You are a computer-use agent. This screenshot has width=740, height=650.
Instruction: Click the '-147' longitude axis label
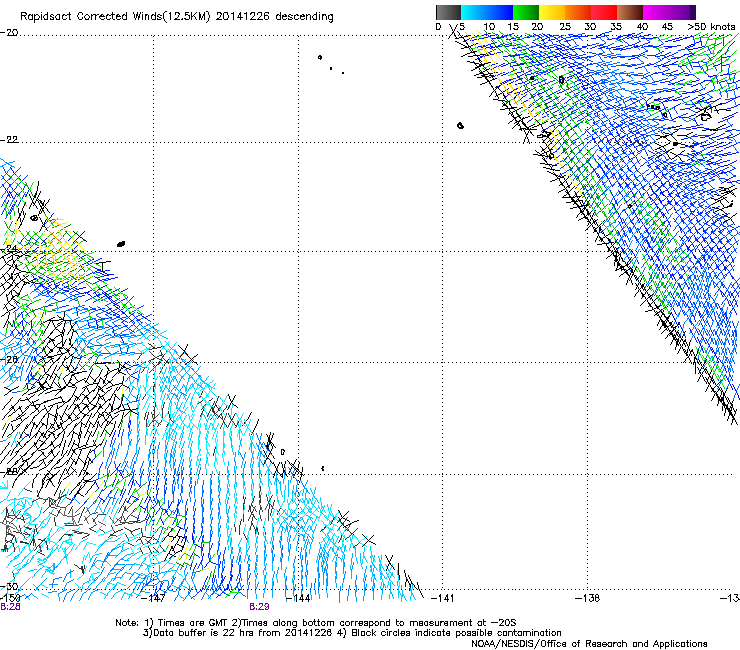(153, 598)
